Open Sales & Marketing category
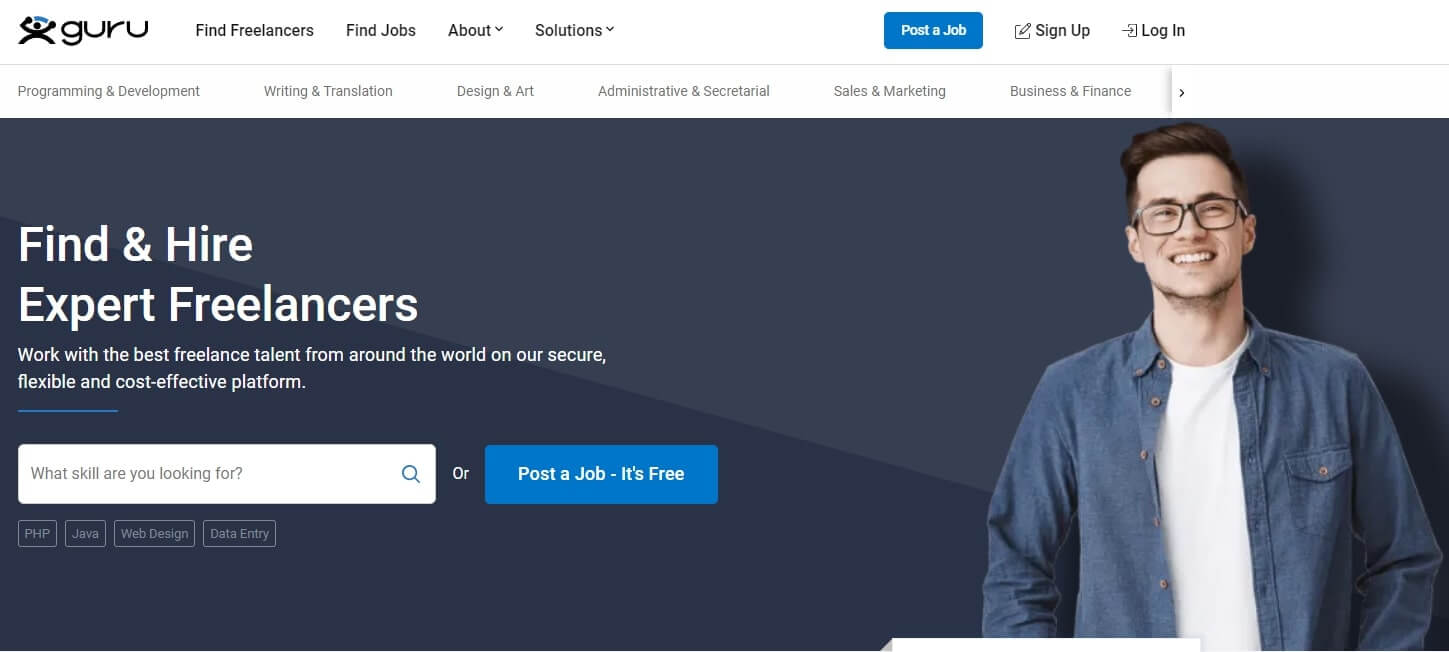 click(889, 91)
